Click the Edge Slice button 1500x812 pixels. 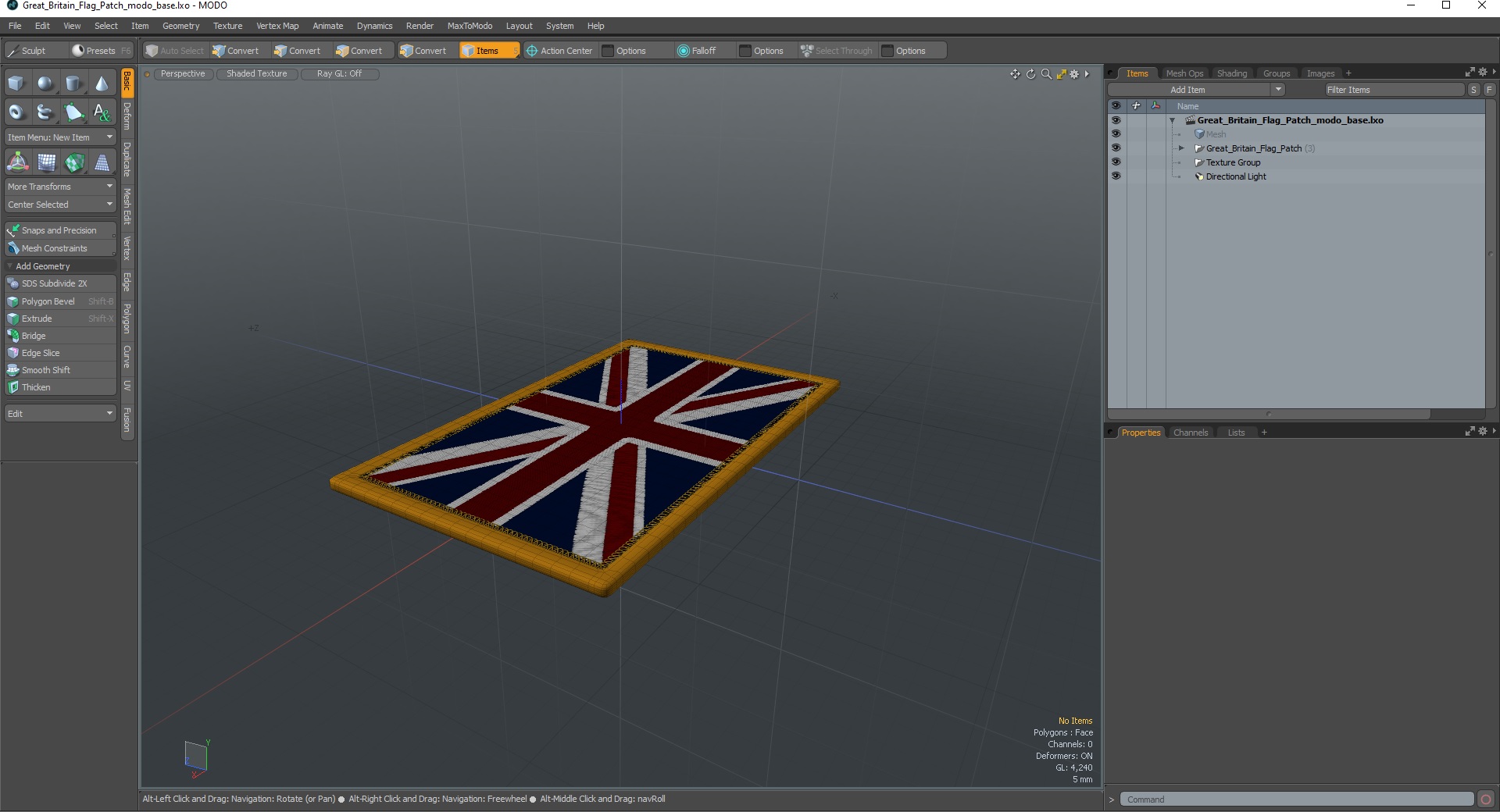[x=60, y=353]
